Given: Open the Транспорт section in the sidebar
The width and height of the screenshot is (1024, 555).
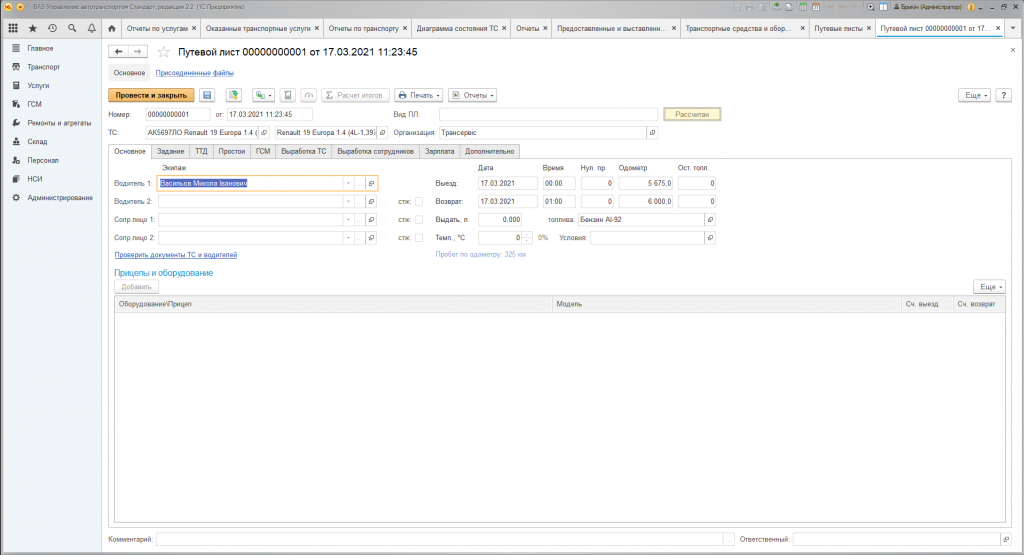Looking at the screenshot, I should (x=44, y=67).
